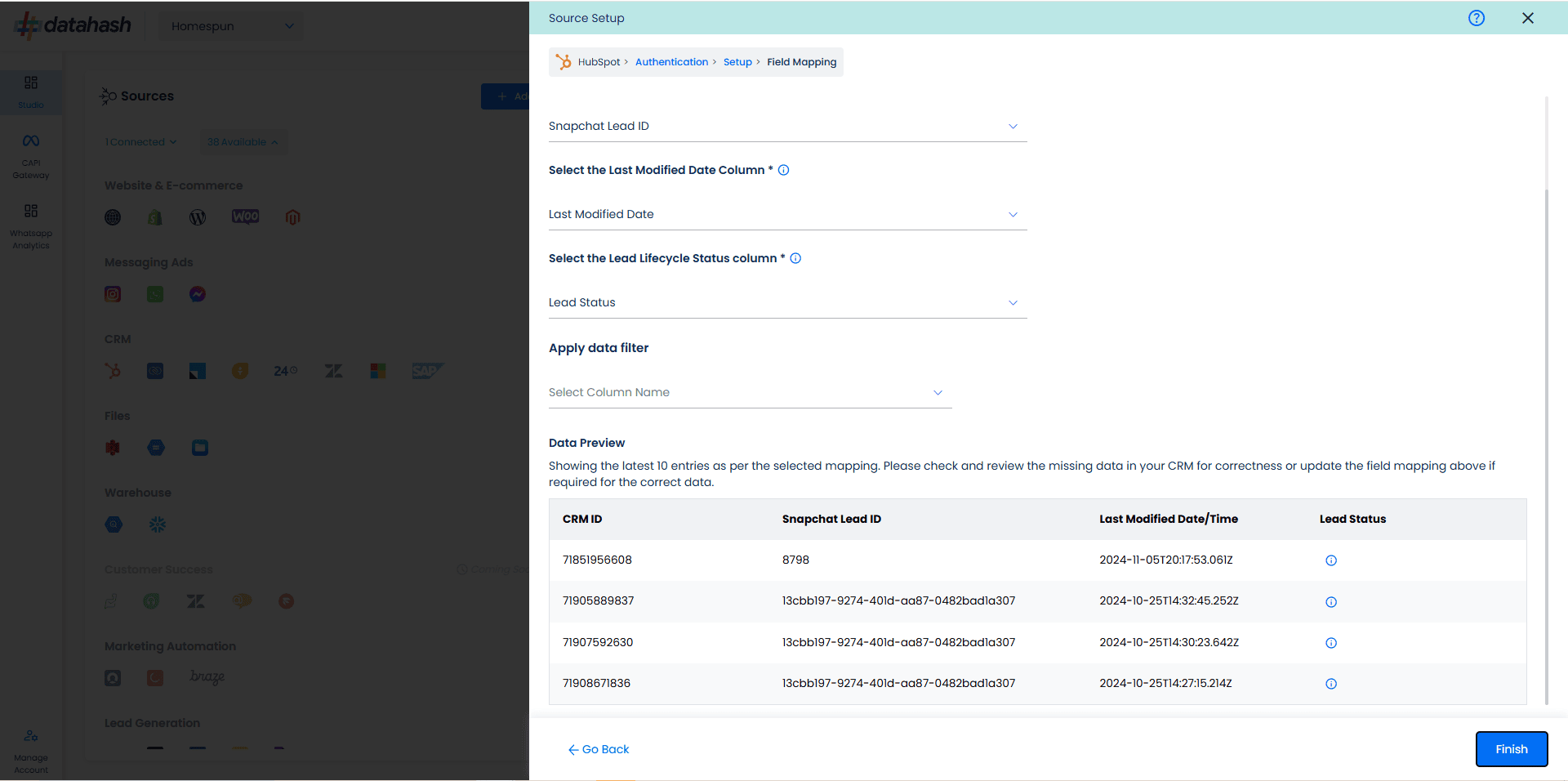Select the Snowflake icon under Warehouse
The image size is (1568, 781).
(158, 524)
